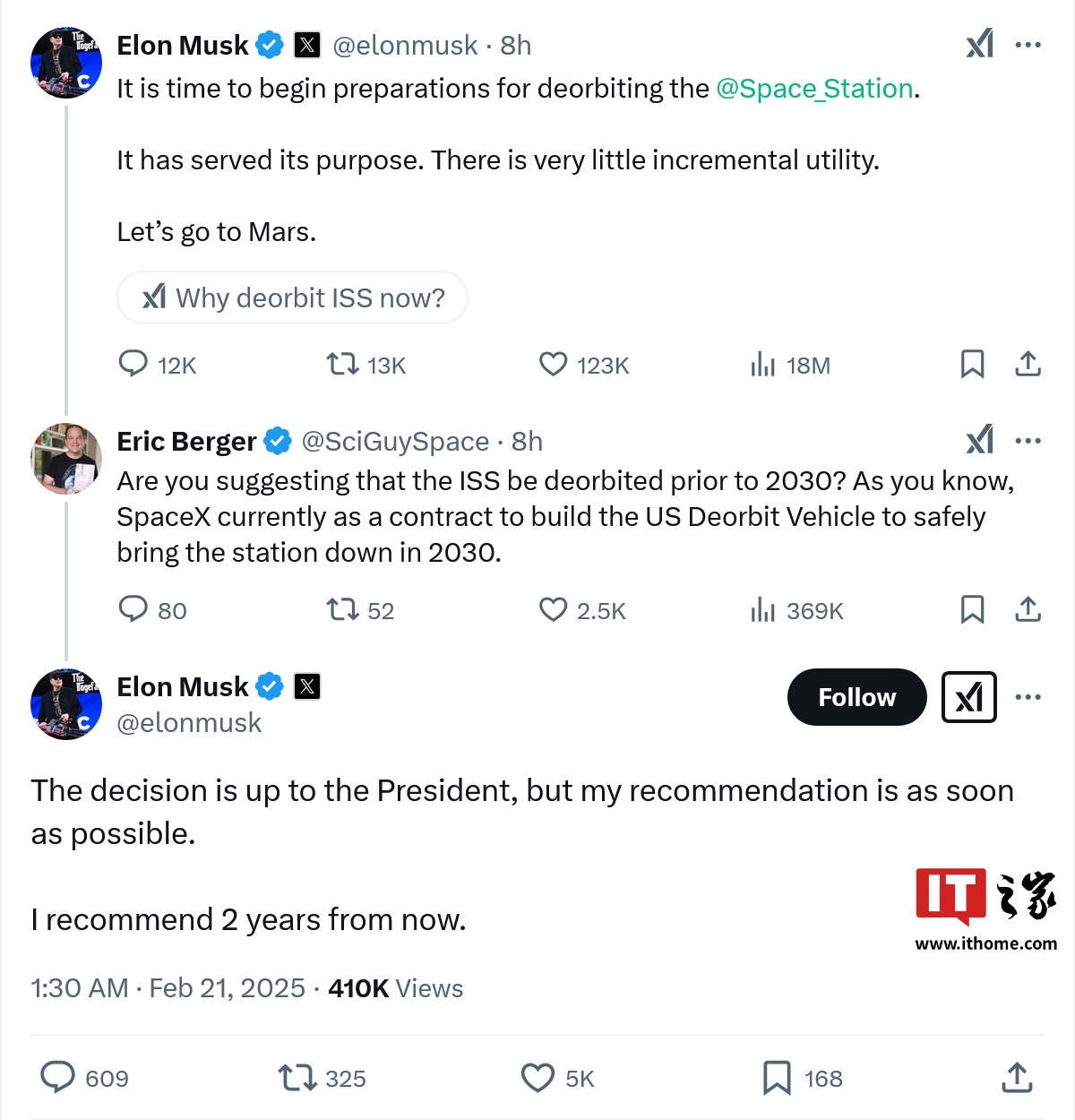Repost the main post with 325 reposts
The image size is (1075, 1120).
click(297, 1078)
